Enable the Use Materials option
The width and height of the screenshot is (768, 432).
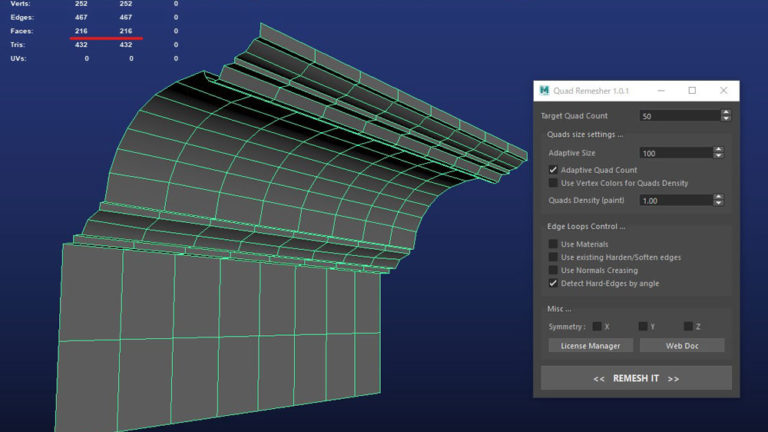coord(553,244)
